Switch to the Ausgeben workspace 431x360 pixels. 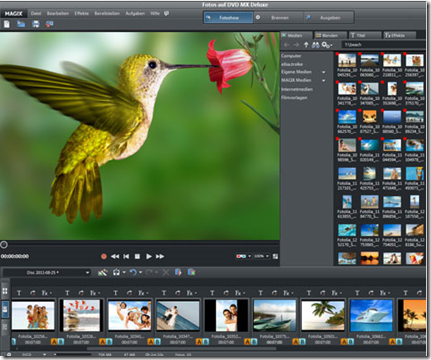[329, 18]
